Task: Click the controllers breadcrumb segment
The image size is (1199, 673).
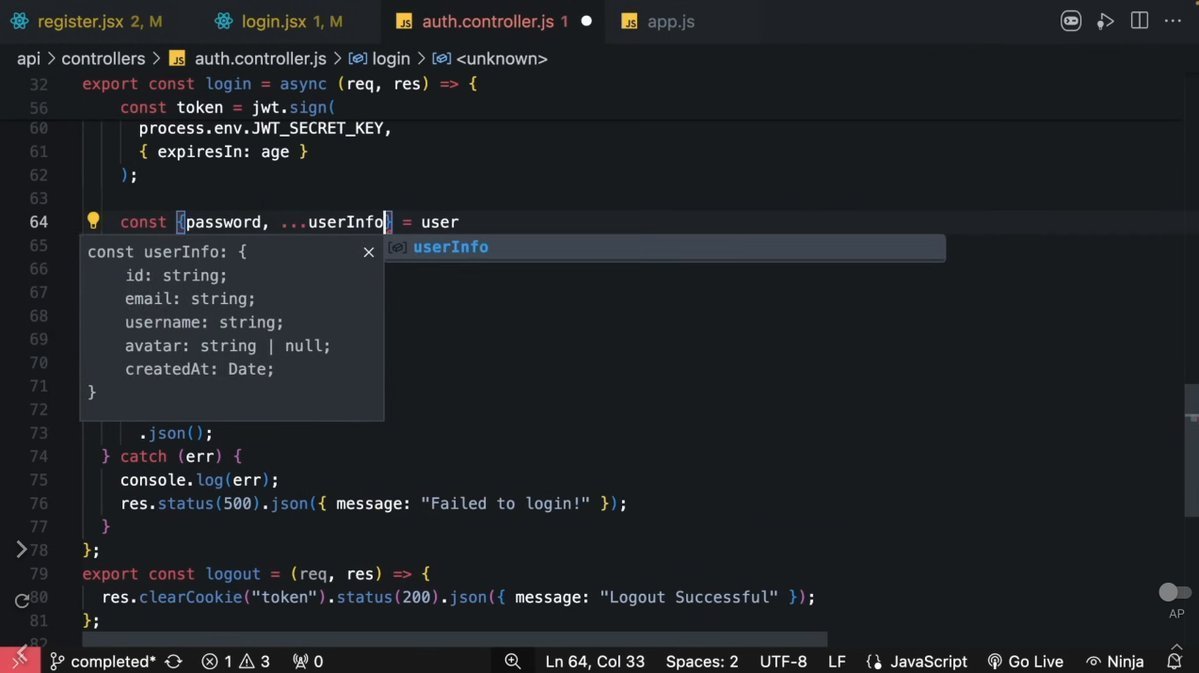Action: tap(103, 59)
